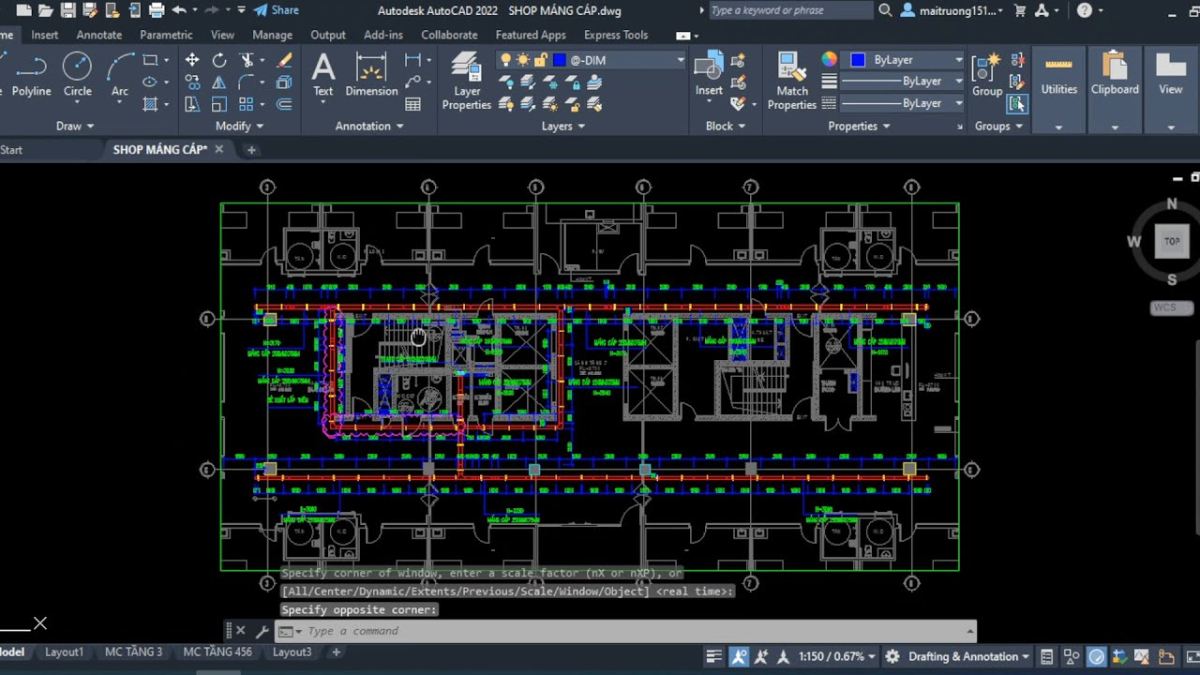The height and width of the screenshot is (675, 1200).
Task: Select the Move tool
Action: tap(192, 60)
